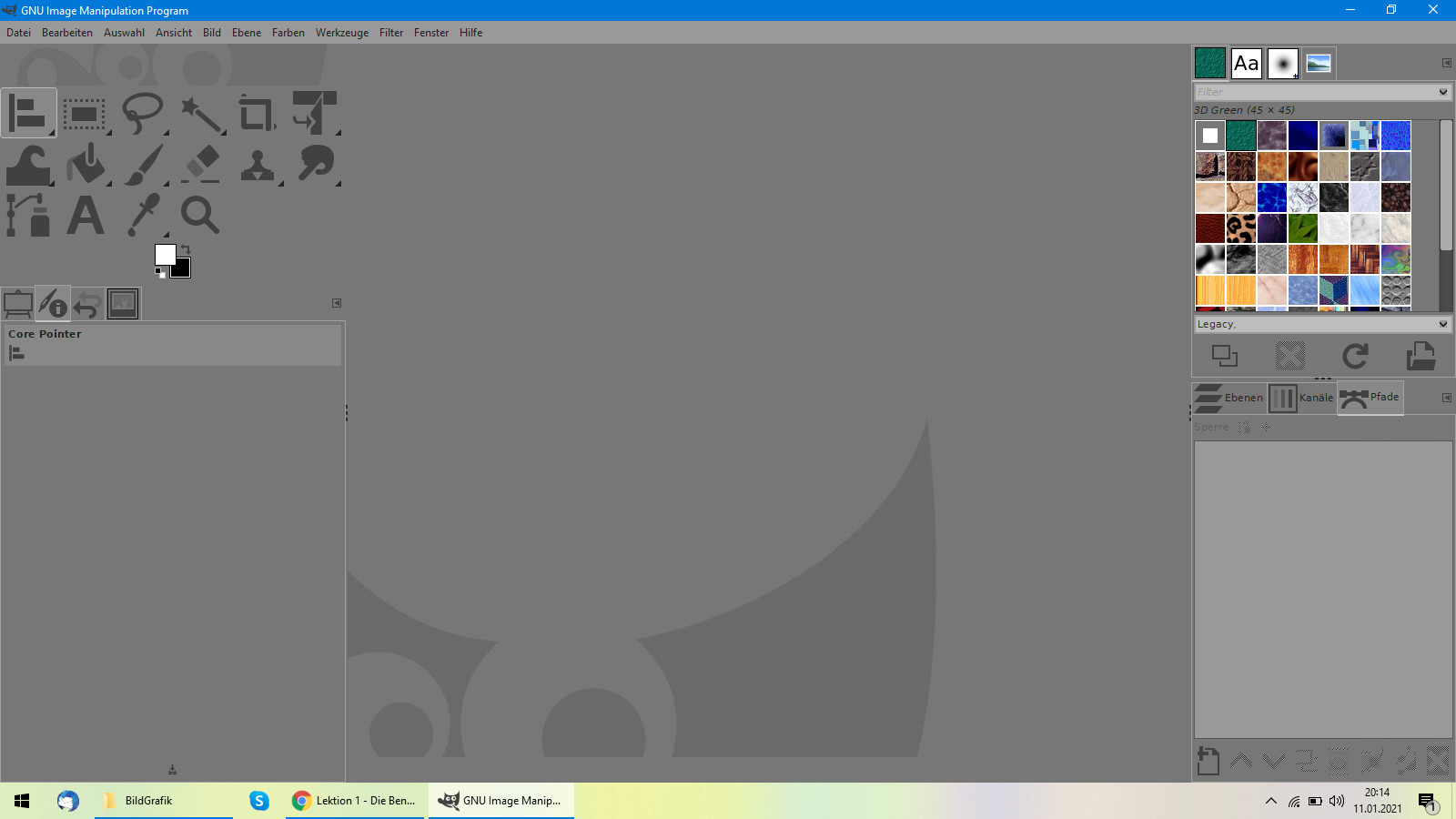Switch to the Pfade tab
The width and height of the screenshot is (1456, 819).
(x=1370, y=398)
